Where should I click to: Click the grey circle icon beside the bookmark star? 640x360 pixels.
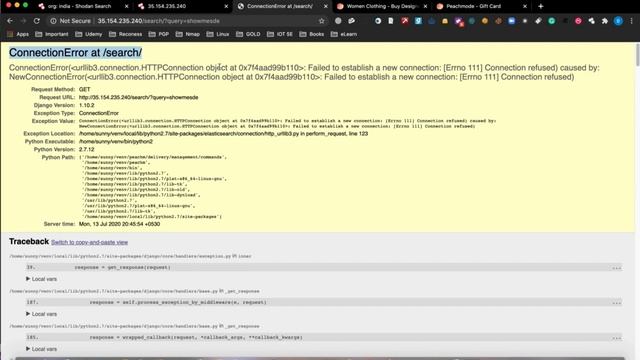[338, 21]
